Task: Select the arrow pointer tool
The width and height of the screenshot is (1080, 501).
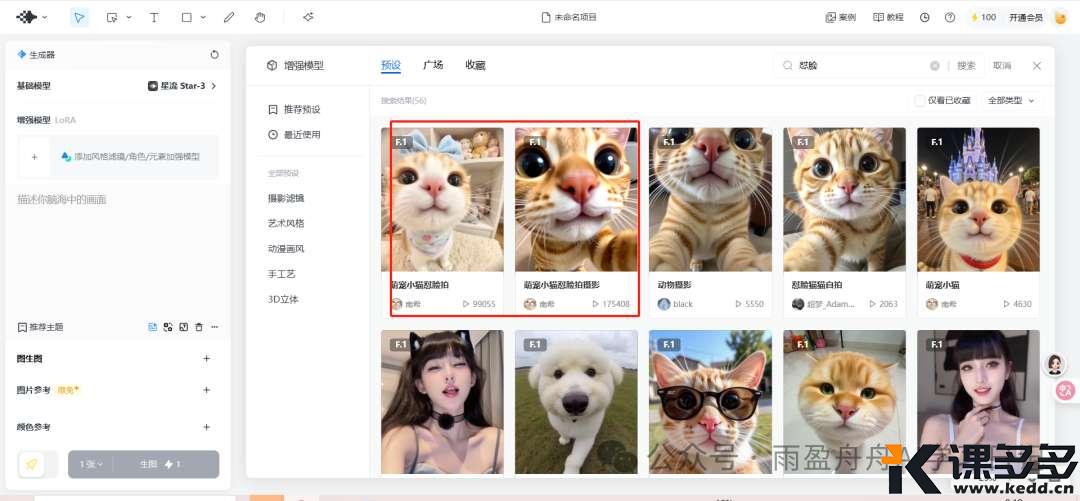Action: click(79, 17)
